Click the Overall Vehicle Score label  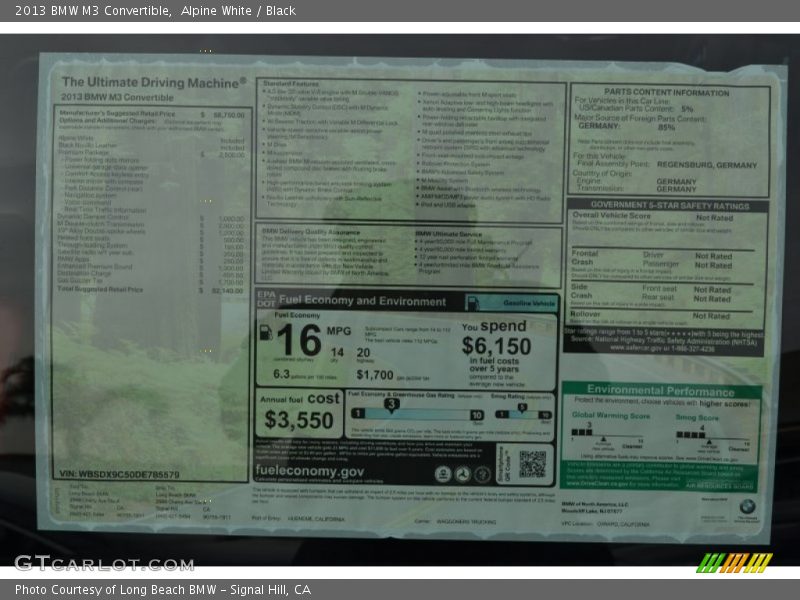tap(611, 215)
